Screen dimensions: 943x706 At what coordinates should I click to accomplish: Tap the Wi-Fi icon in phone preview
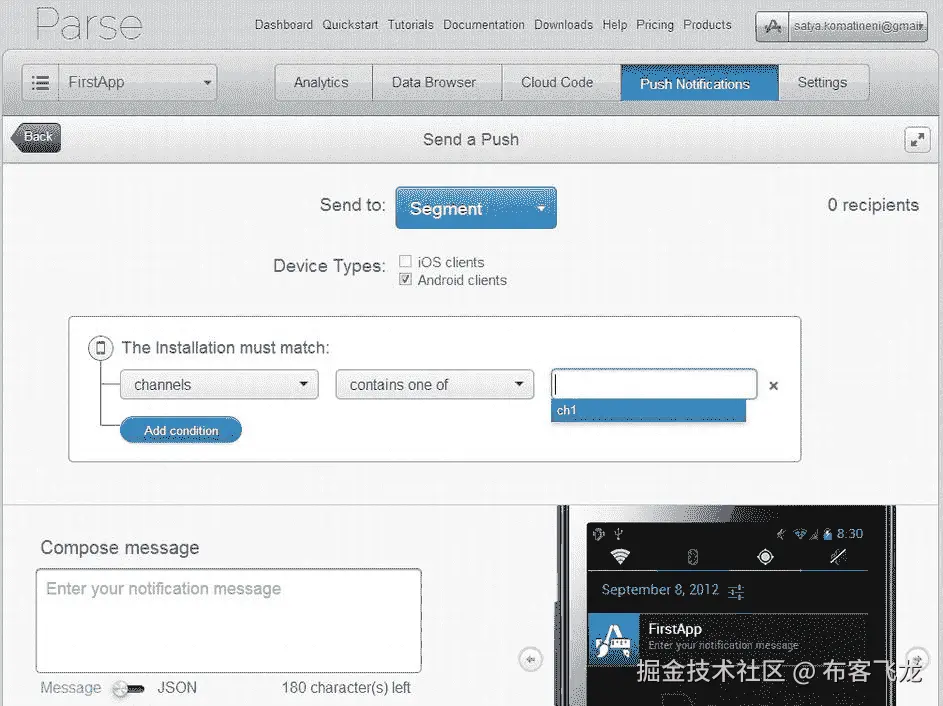(620, 556)
